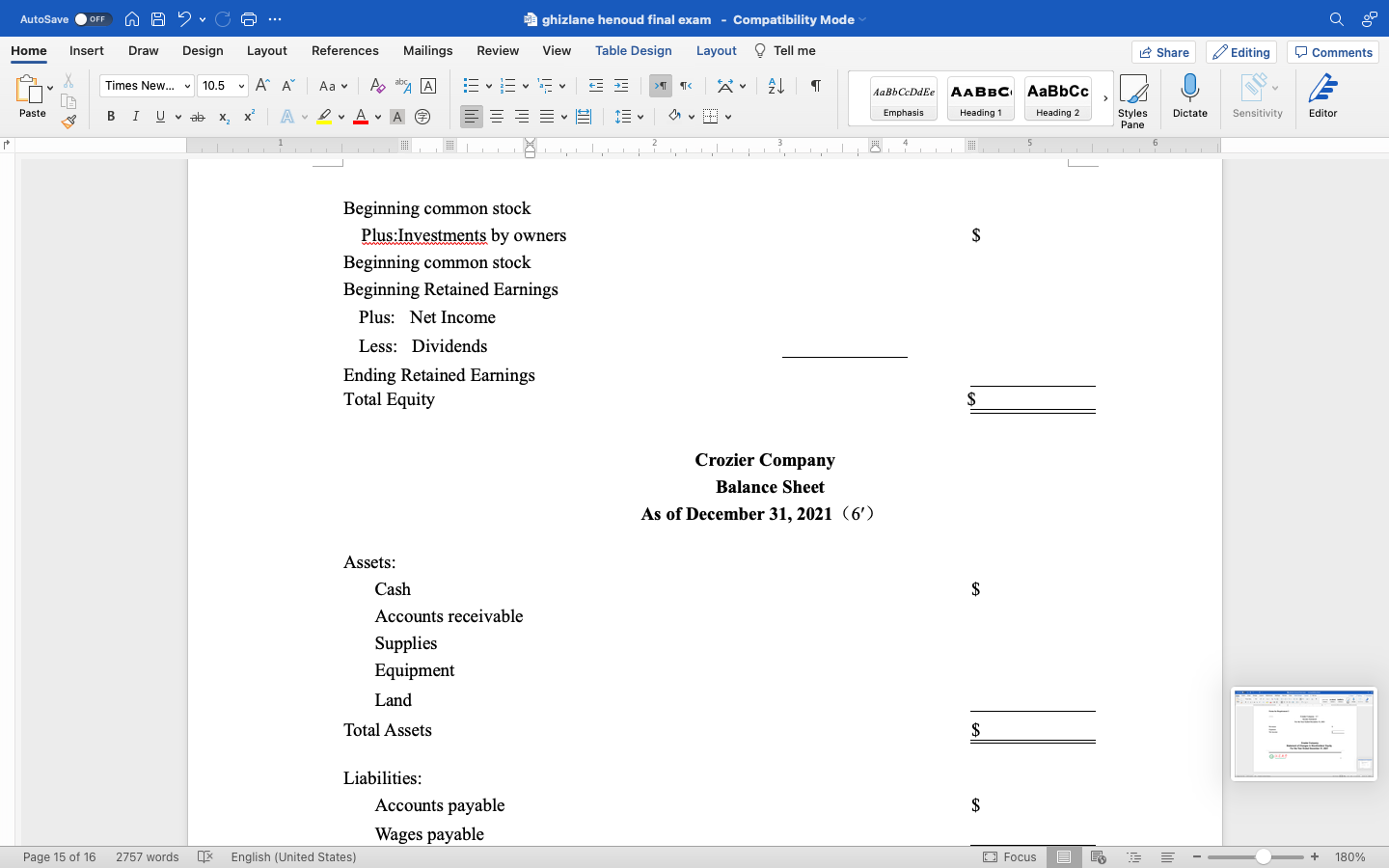Toggle AutoSave switch
This screenshot has width=1389, height=868.
point(94,19)
